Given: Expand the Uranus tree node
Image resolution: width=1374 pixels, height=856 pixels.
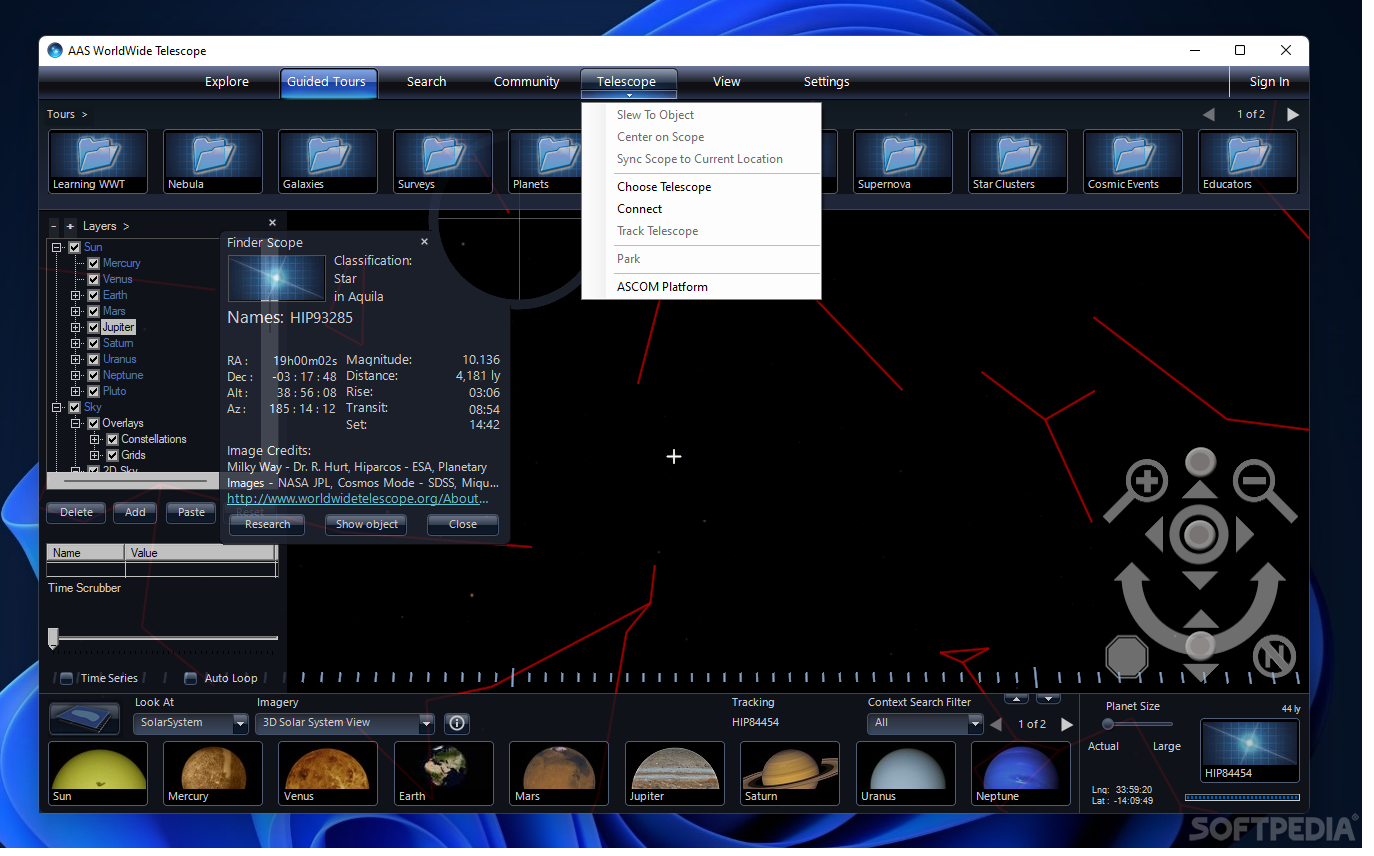Looking at the screenshot, I should 76,359.
